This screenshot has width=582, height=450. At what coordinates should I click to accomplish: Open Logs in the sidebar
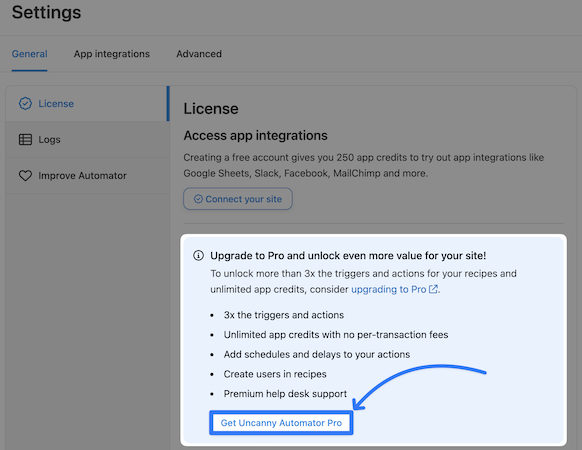(87, 140)
